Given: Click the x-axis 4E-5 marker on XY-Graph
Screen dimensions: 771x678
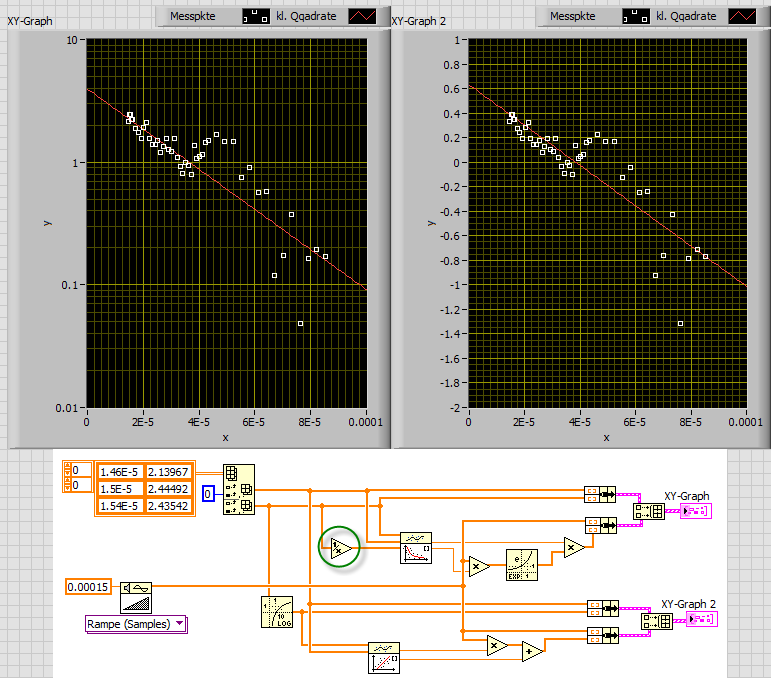Looking at the screenshot, I should pyautogui.click(x=198, y=422).
